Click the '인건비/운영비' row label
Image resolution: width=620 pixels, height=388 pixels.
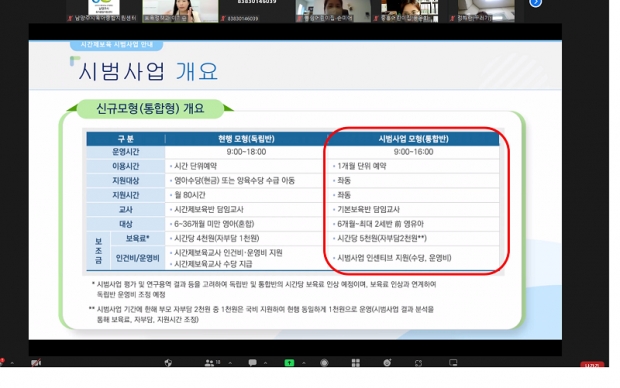coord(137,258)
